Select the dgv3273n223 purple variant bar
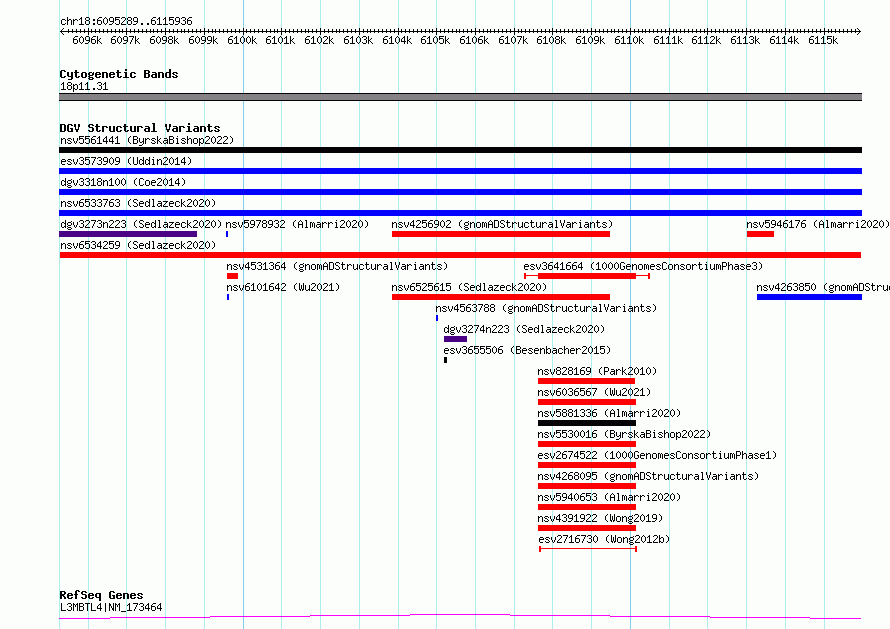Viewport: 890px width, 629px height. click(128, 234)
